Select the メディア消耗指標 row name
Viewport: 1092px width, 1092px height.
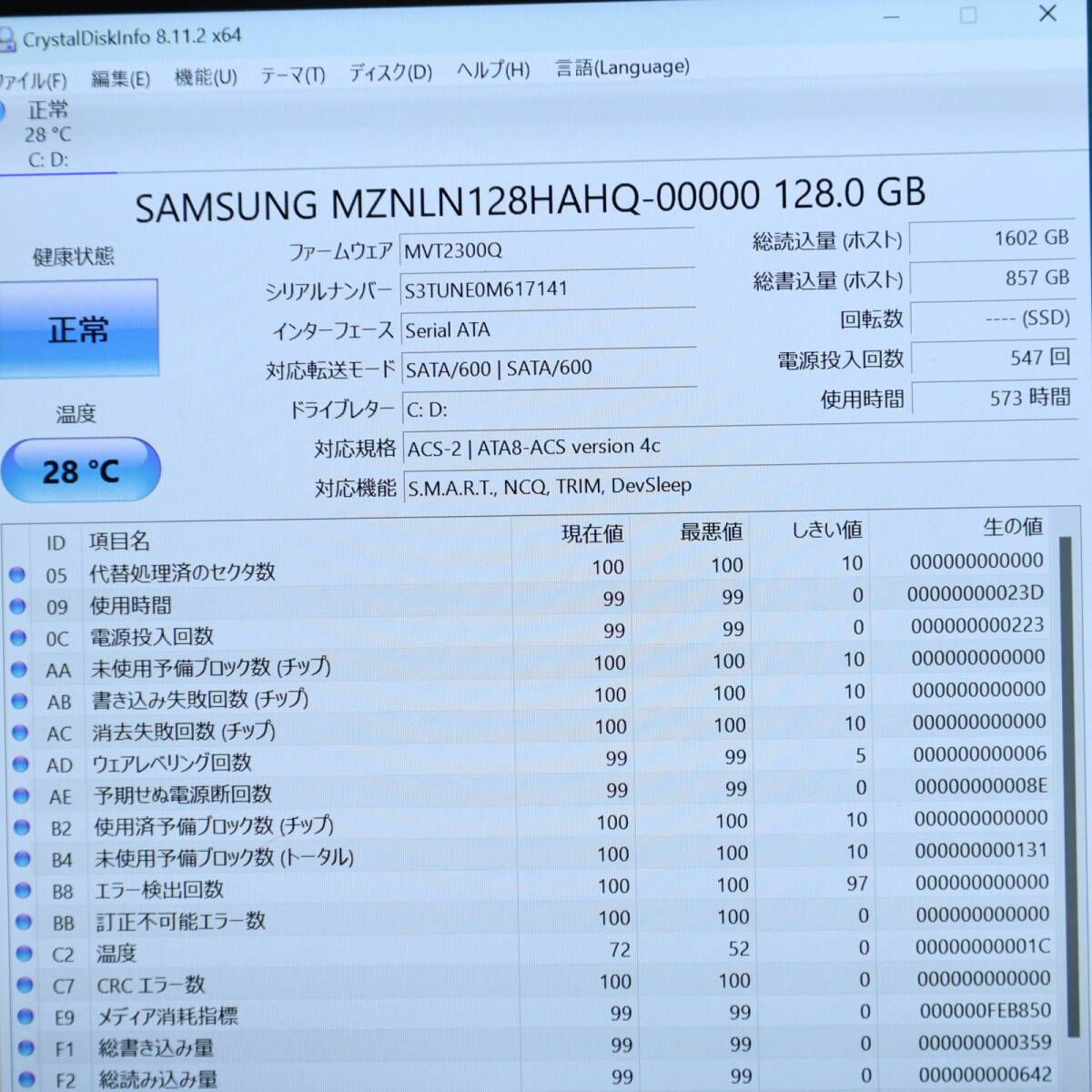click(x=167, y=1016)
